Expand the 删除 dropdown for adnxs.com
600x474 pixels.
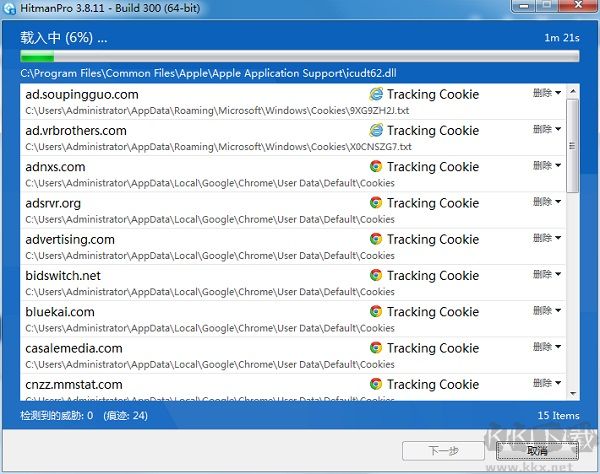tap(547, 166)
